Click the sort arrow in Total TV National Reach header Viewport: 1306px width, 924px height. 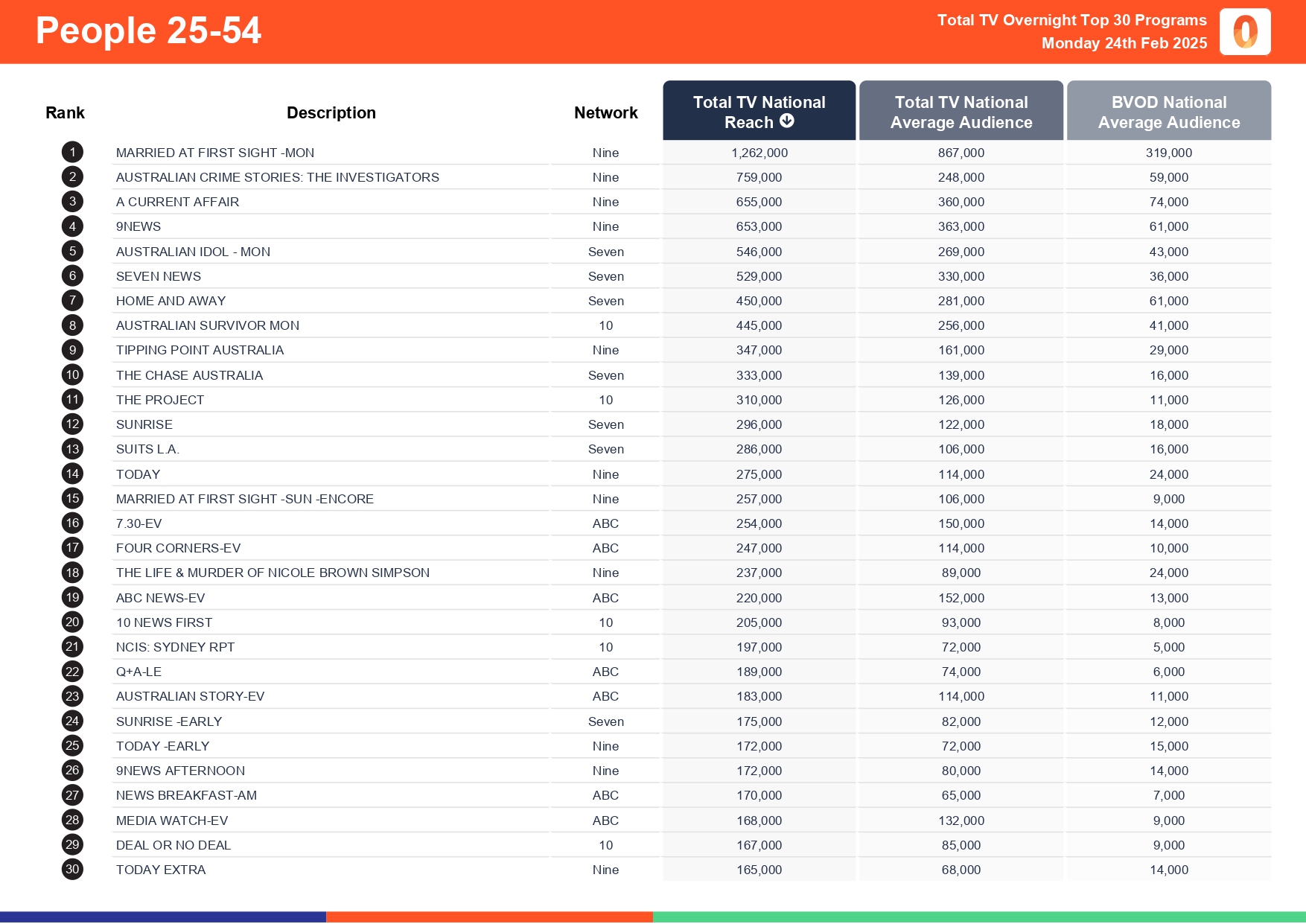point(788,121)
